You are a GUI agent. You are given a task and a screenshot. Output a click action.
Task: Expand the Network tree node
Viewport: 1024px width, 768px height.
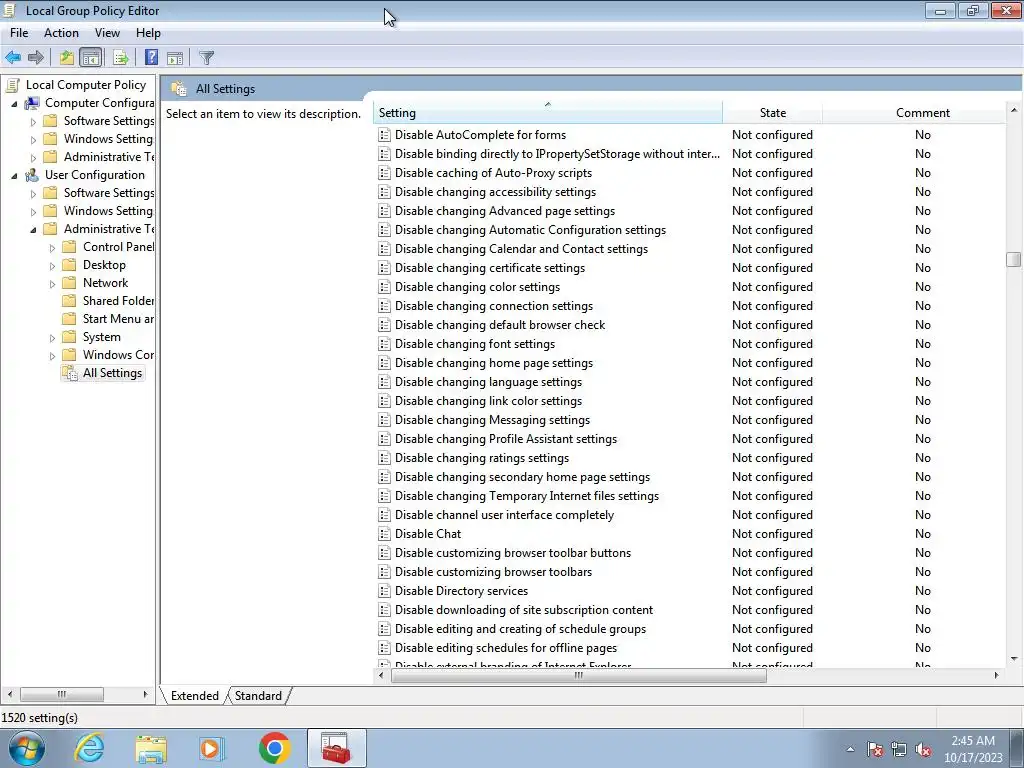pos(52,283)
